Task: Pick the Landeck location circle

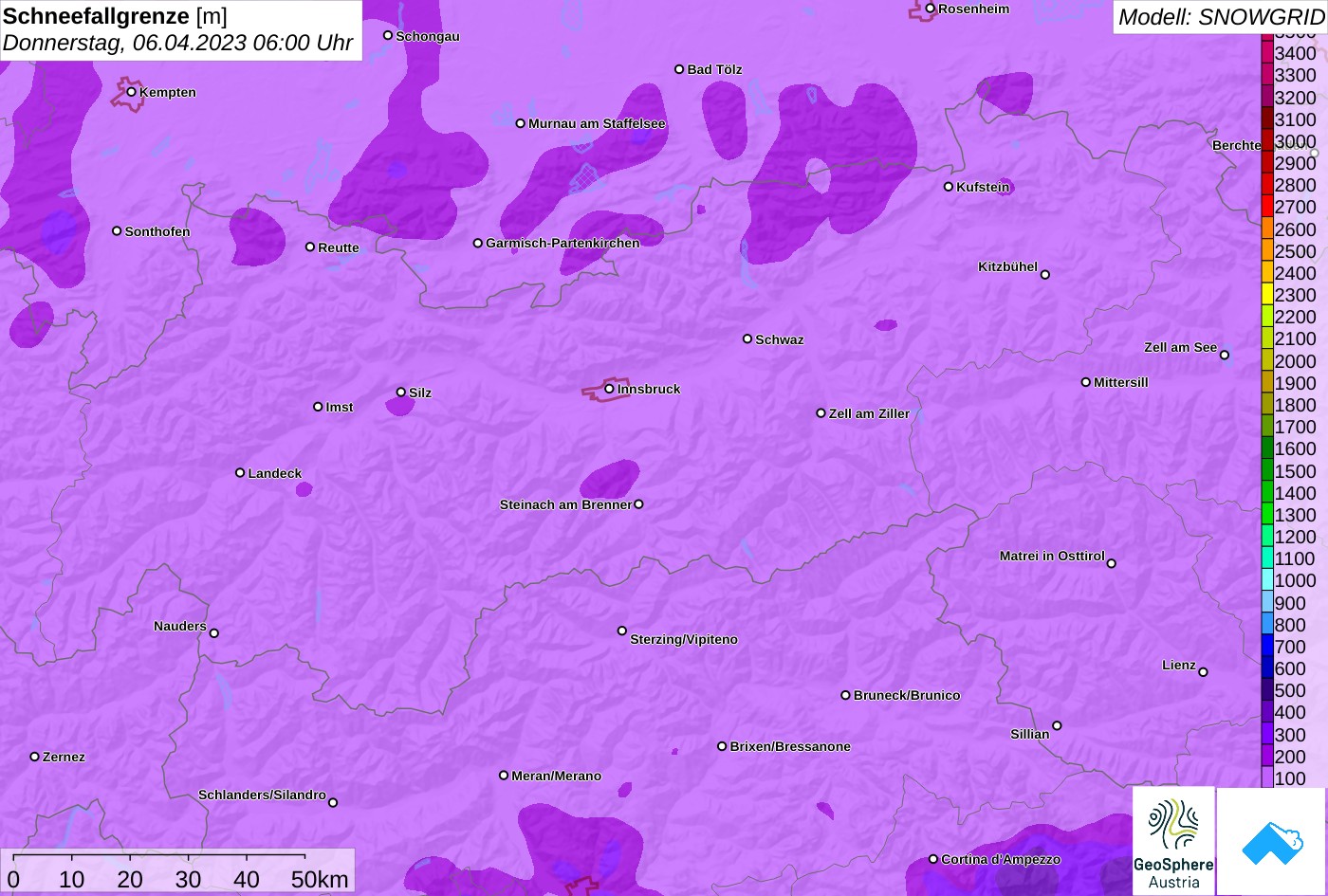Action: point(240,473)
